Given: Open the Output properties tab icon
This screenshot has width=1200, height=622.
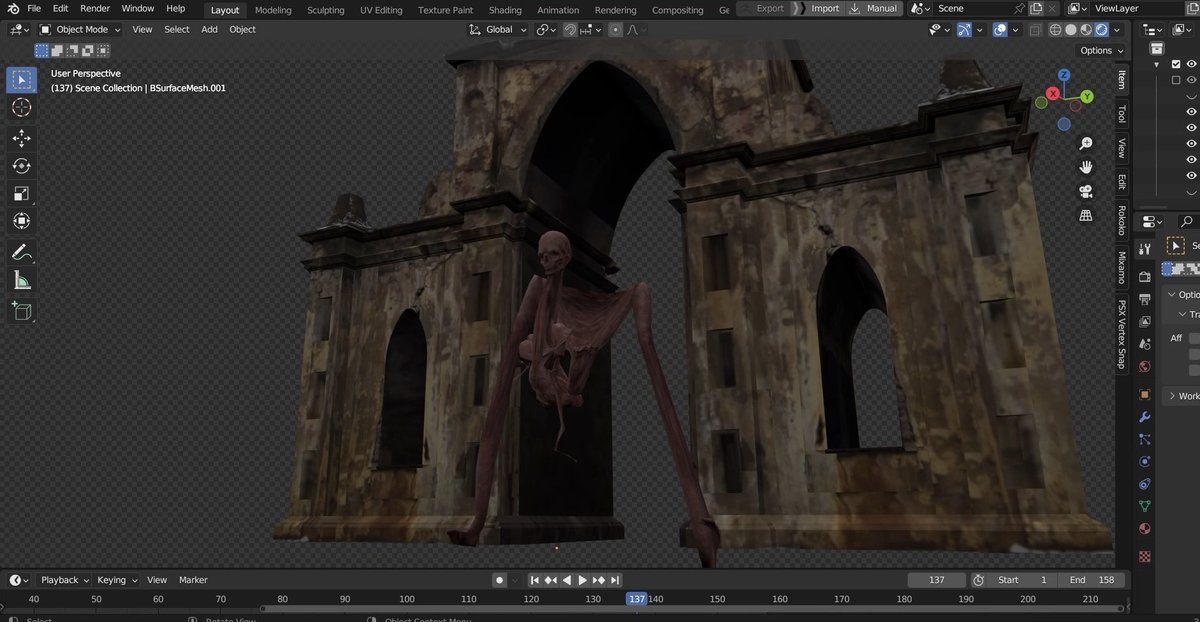Looking at the screenshot, I should point(1145,300).
